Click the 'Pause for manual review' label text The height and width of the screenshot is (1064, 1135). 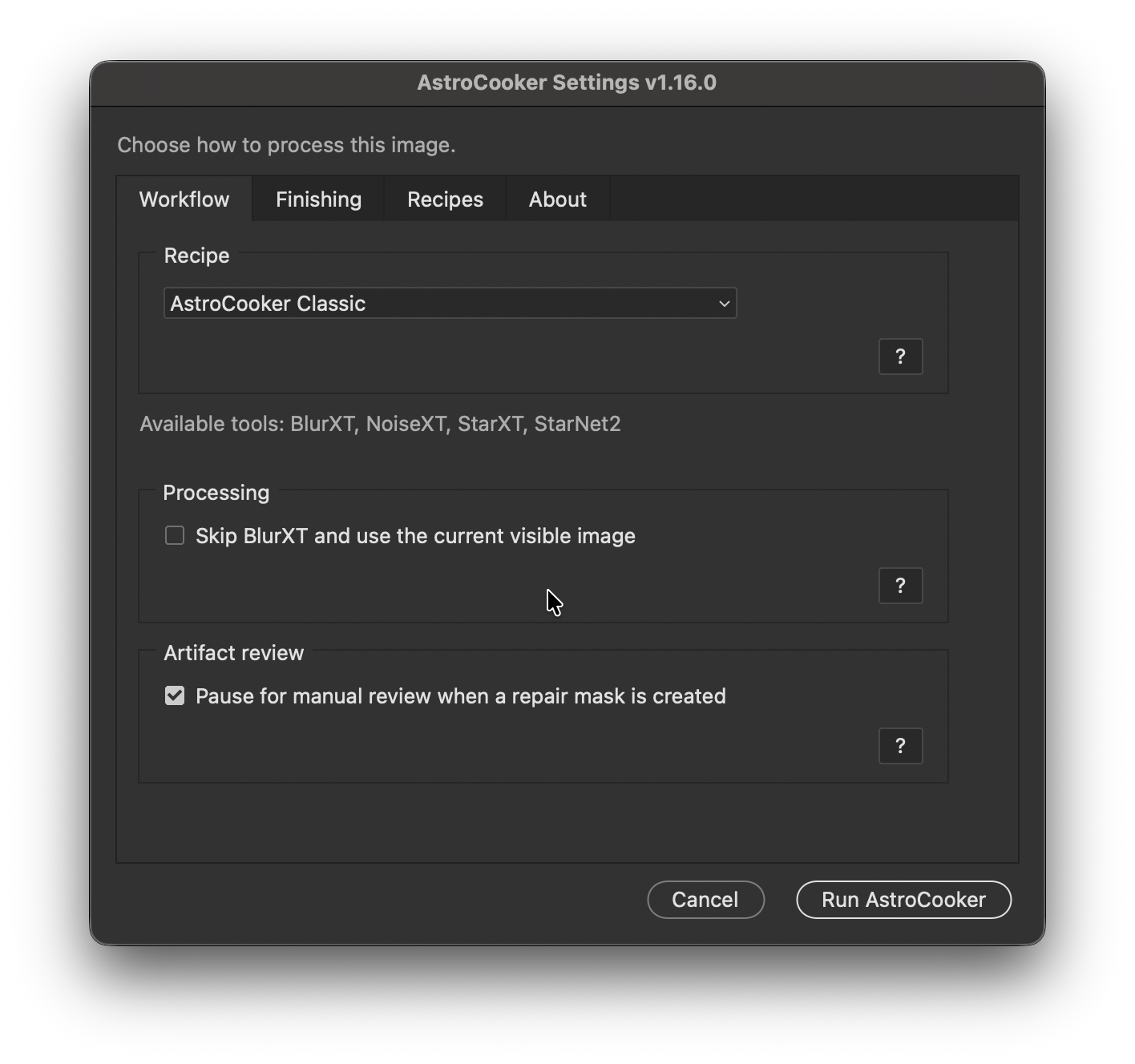point(461,696)
